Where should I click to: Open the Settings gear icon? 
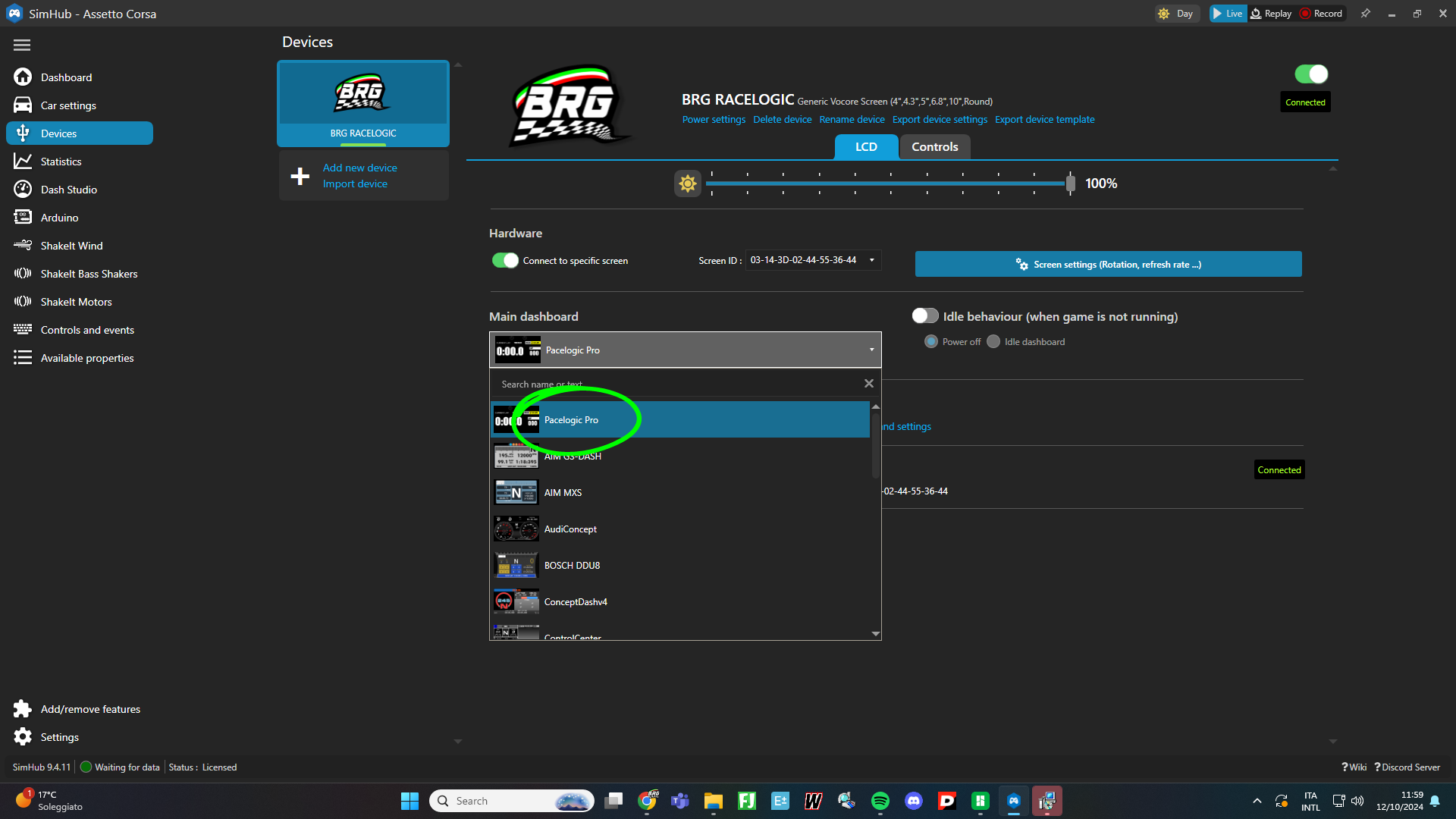[23, 737]
